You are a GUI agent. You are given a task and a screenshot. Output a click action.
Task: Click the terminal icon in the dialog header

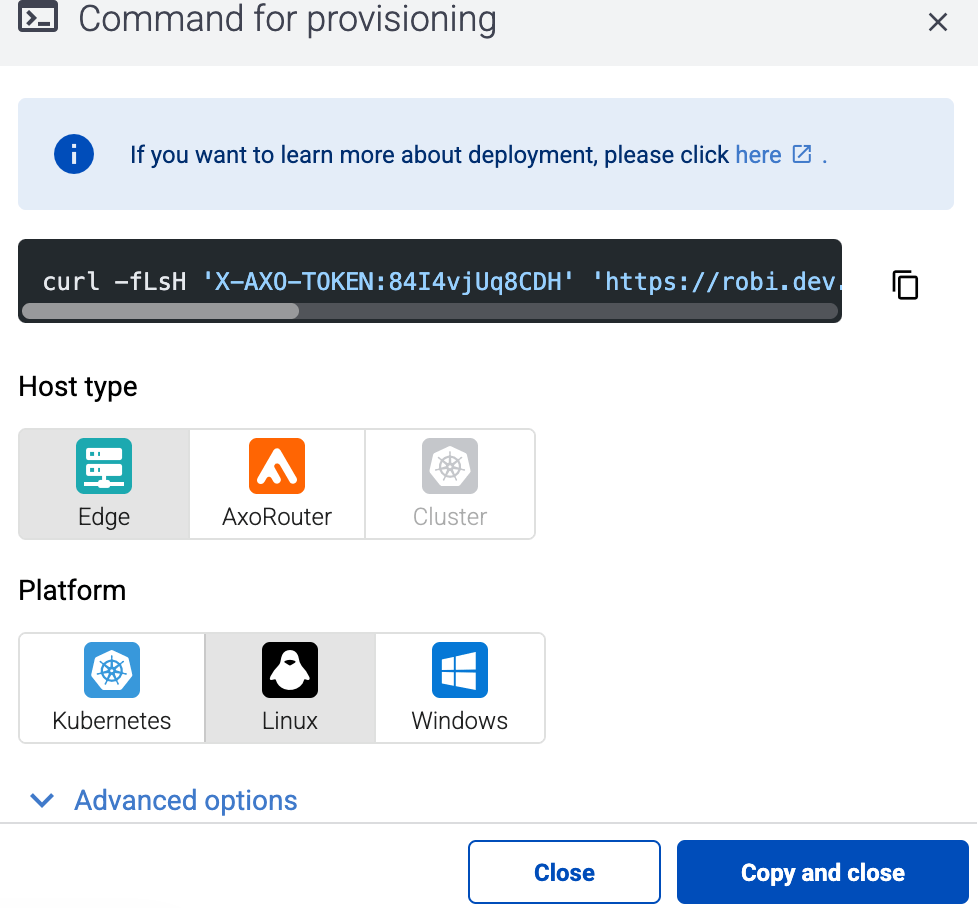38,17
